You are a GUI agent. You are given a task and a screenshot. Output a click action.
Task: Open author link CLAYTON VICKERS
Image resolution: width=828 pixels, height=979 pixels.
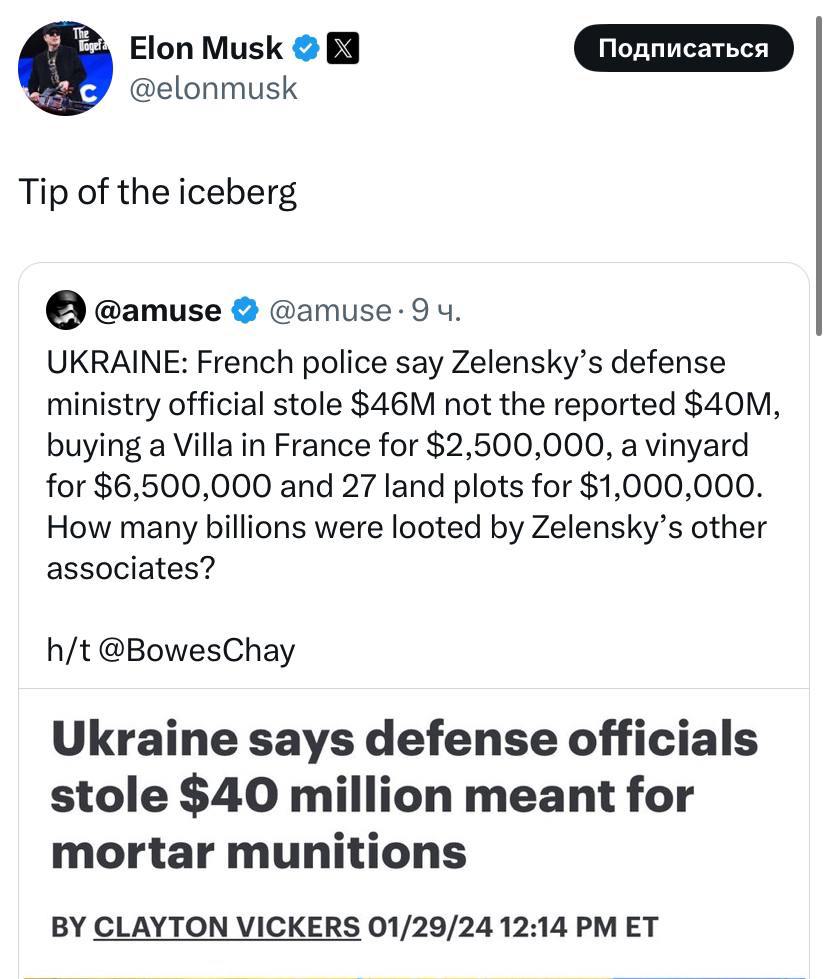[227, 926]
